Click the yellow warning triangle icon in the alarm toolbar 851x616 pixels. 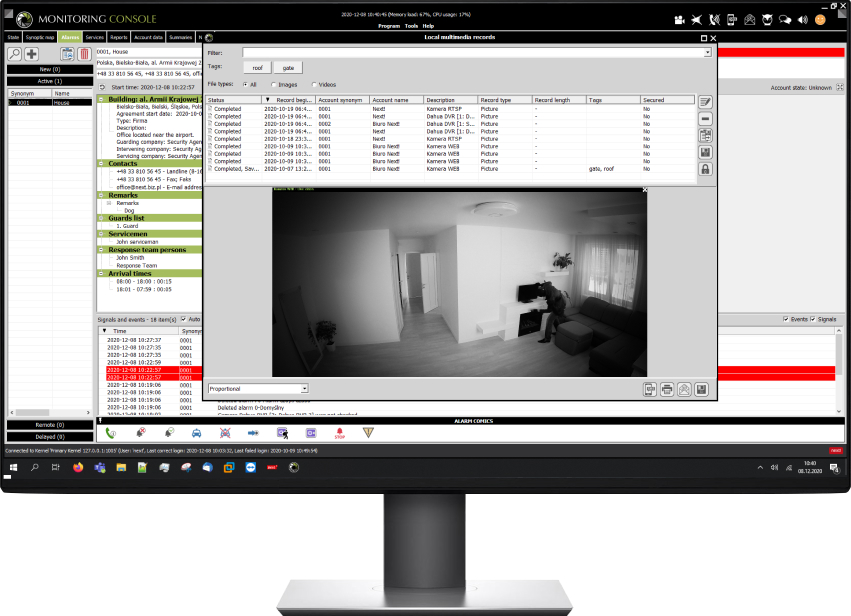point(368,433)
